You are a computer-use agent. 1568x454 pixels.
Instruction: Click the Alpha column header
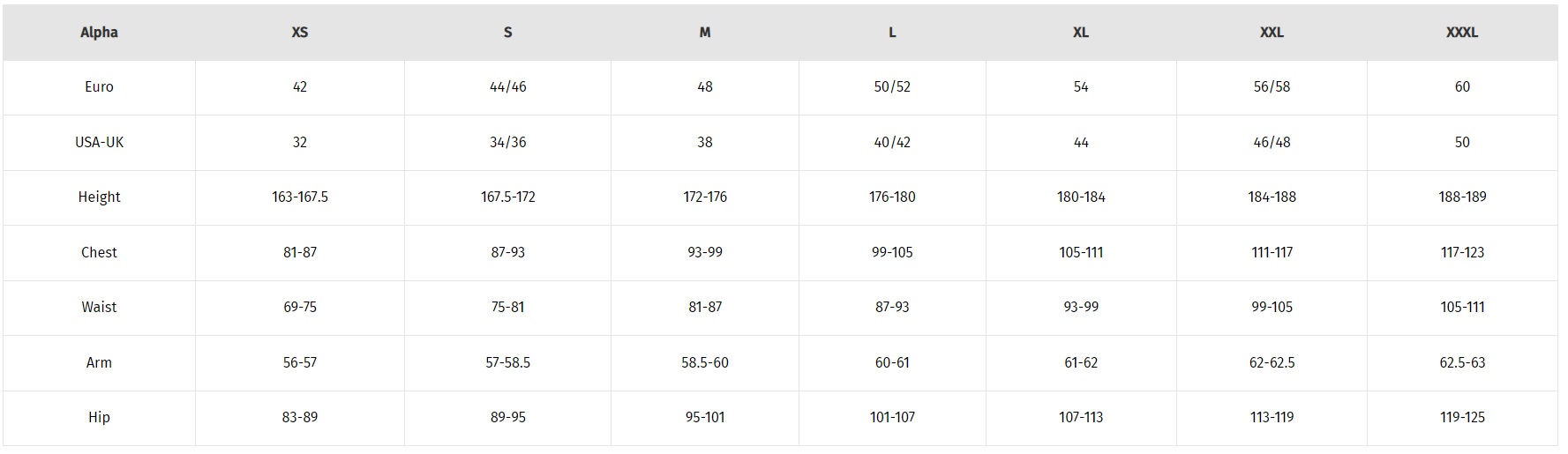[99, 33]
